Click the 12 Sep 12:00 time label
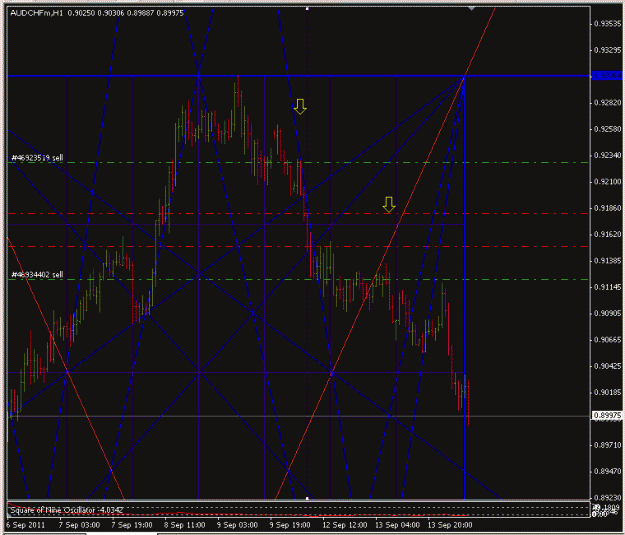 pos(344,525)
